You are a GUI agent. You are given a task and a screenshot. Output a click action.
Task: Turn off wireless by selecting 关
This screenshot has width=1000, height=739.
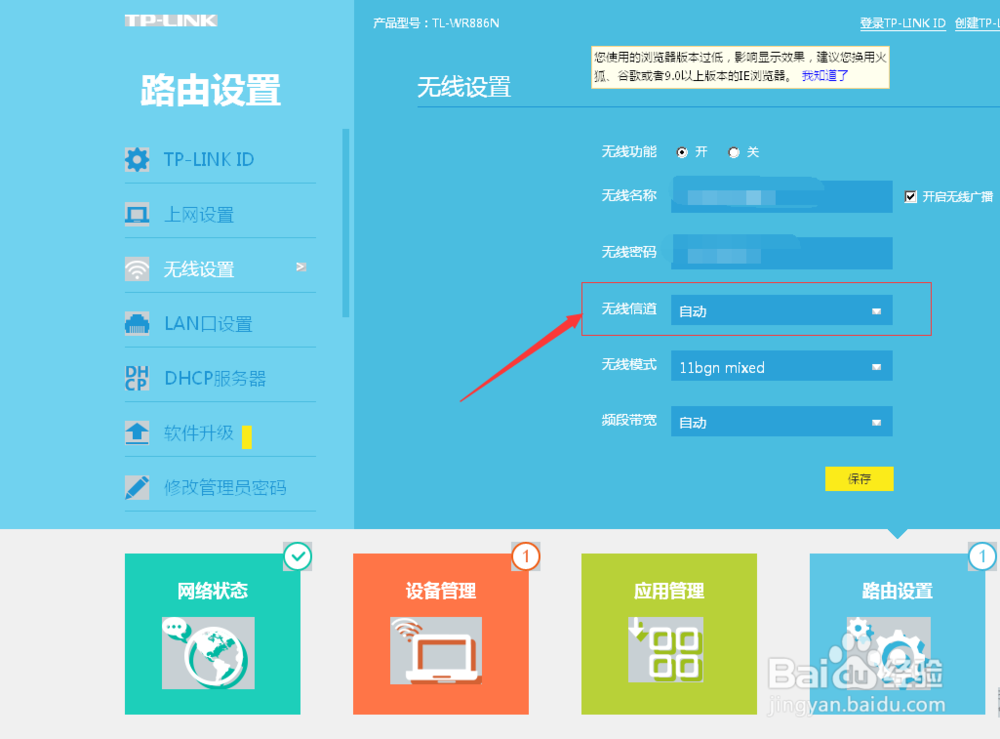pyautogui.click(x=736, y=151)
